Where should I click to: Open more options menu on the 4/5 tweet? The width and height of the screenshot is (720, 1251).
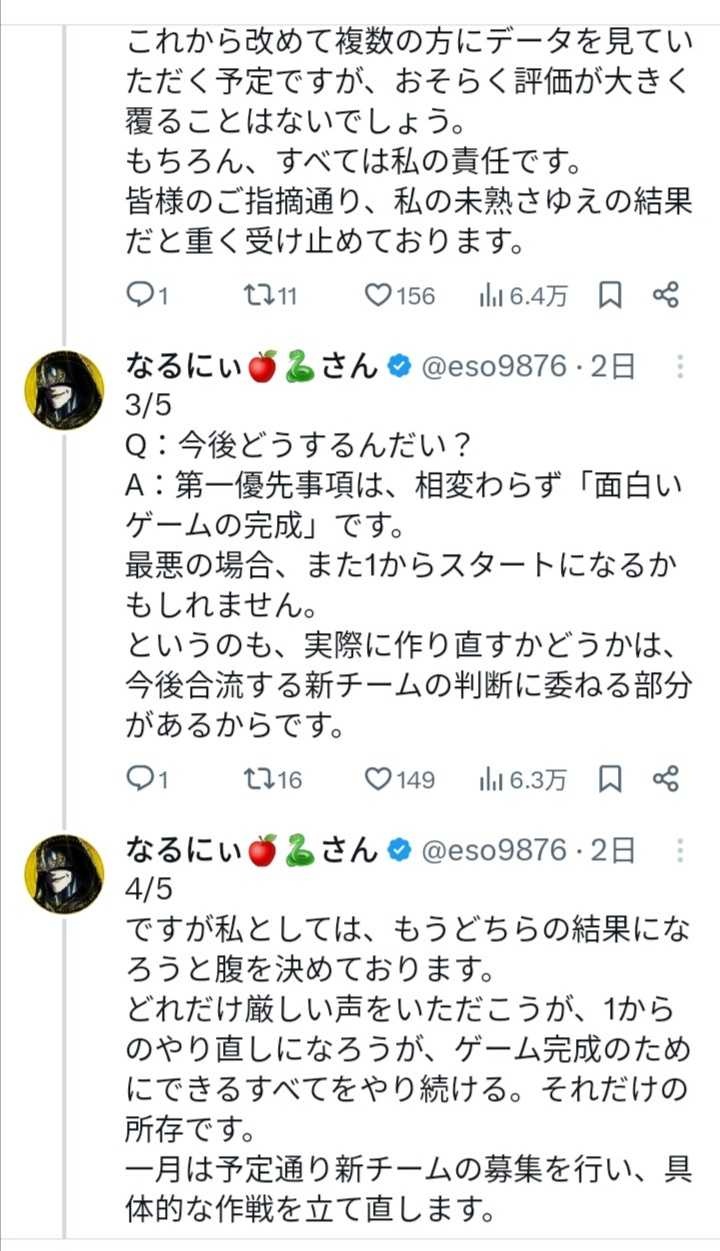(x=680, y=850)
